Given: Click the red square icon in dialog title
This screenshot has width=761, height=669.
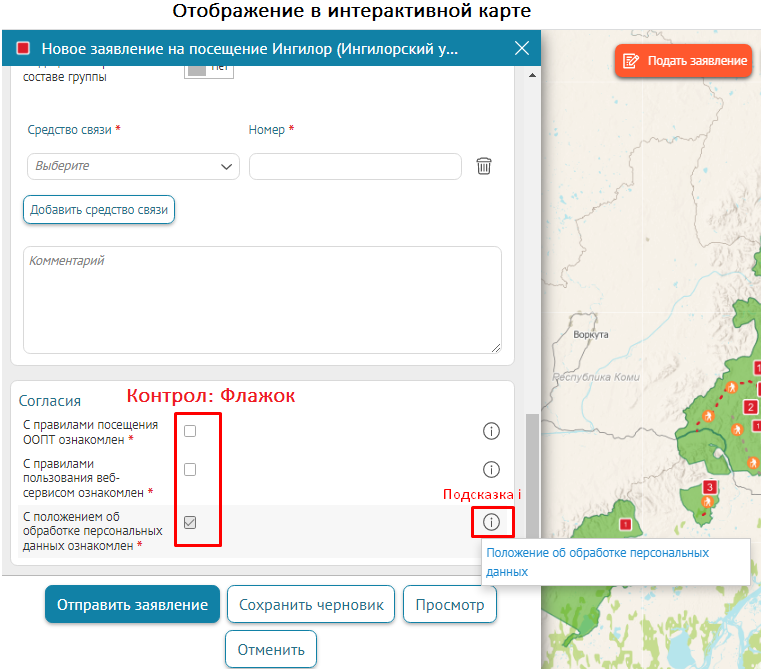Looking at the screenshot, I should pyautogui.click(x=23, y=48).
